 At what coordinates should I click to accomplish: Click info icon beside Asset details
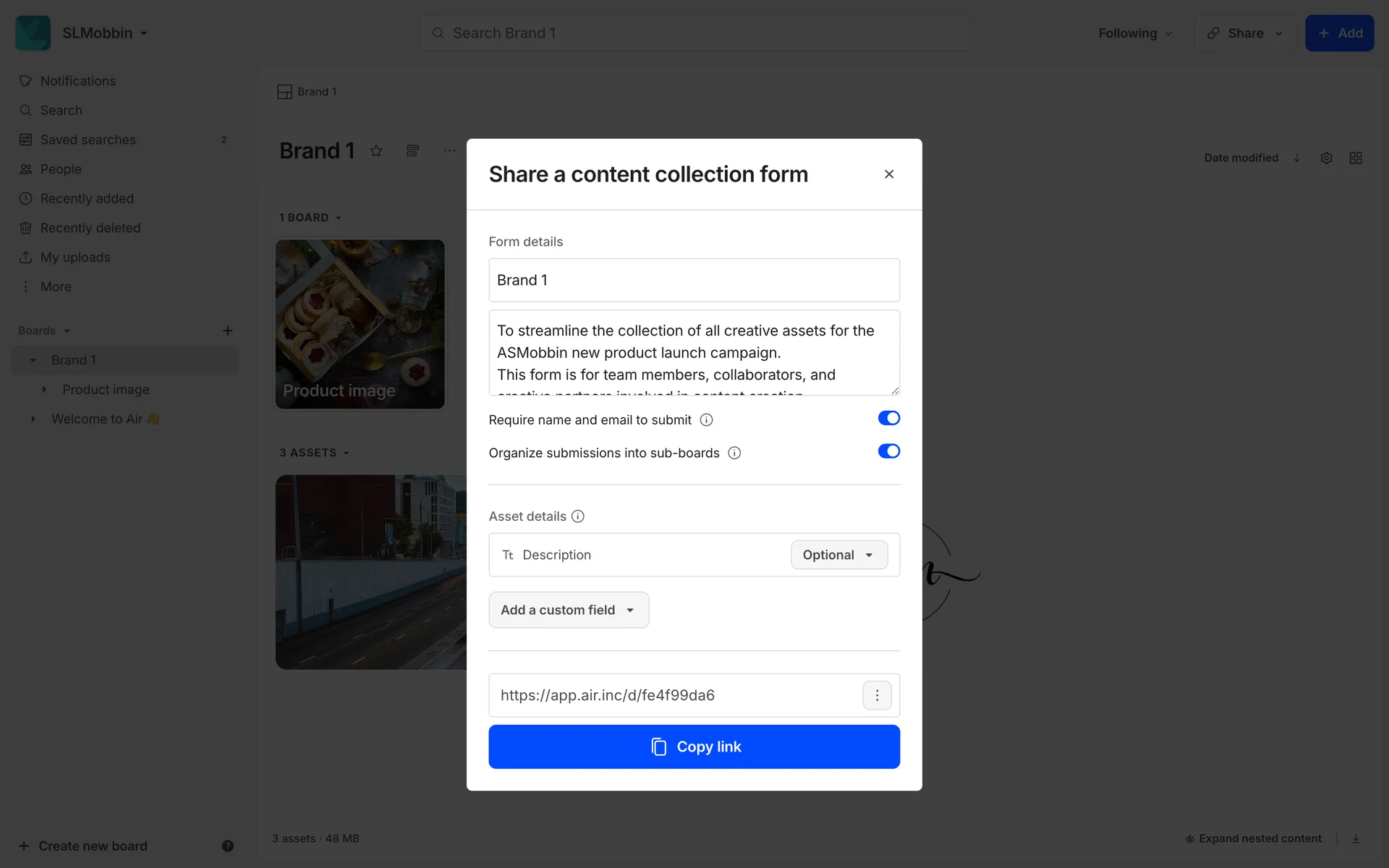[x=578, y=516]
